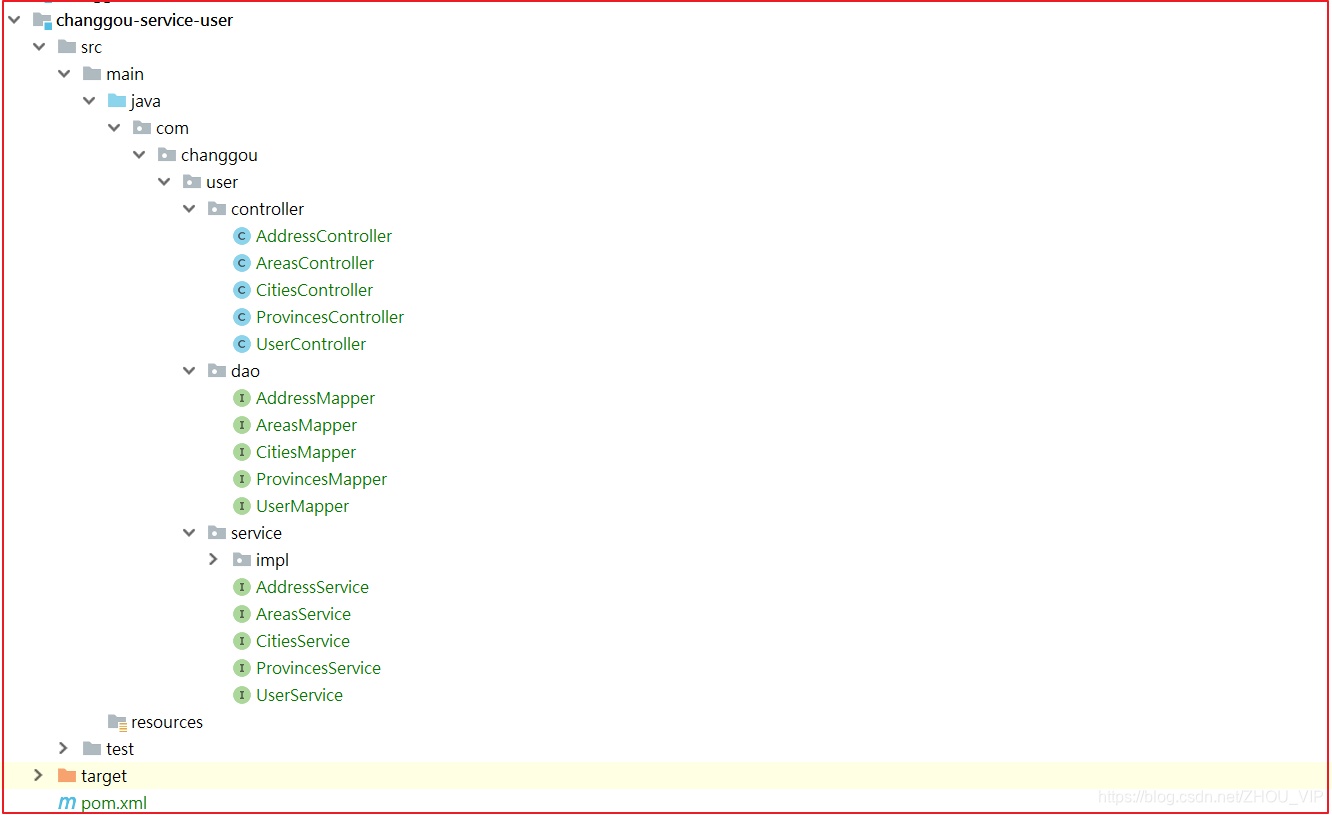Click the ProvincesService interface icon
The image size is (1332, 815).
[241, 668]
